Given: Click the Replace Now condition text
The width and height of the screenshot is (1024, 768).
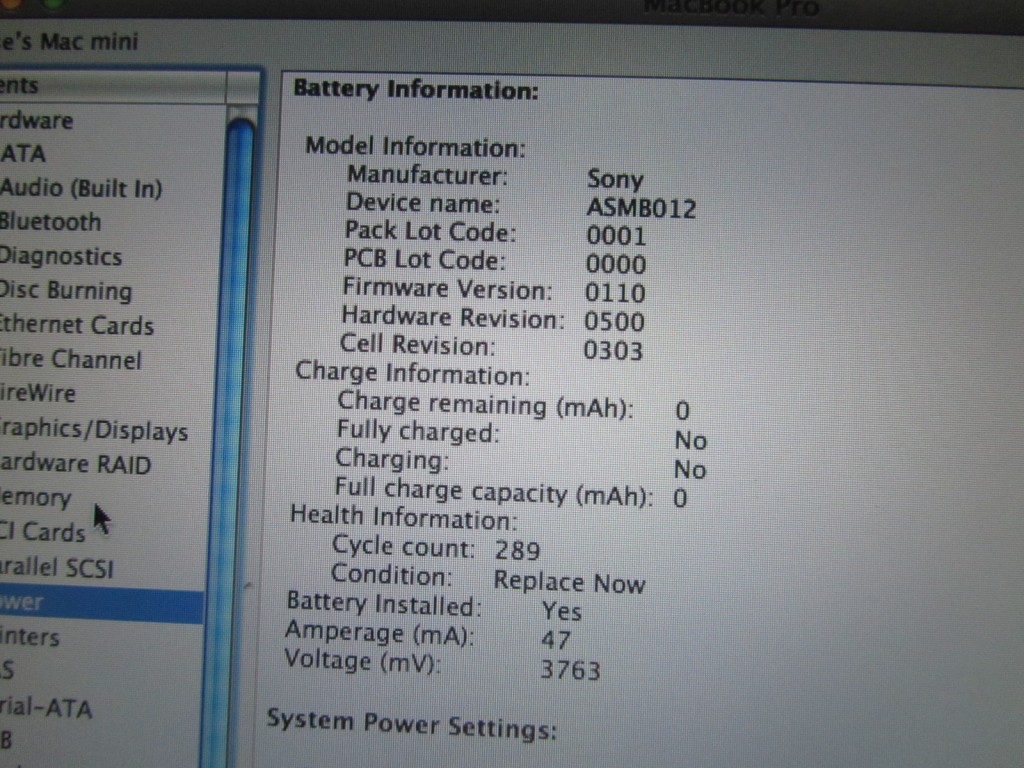Looking at the screenshot, I should click(569, 581).
